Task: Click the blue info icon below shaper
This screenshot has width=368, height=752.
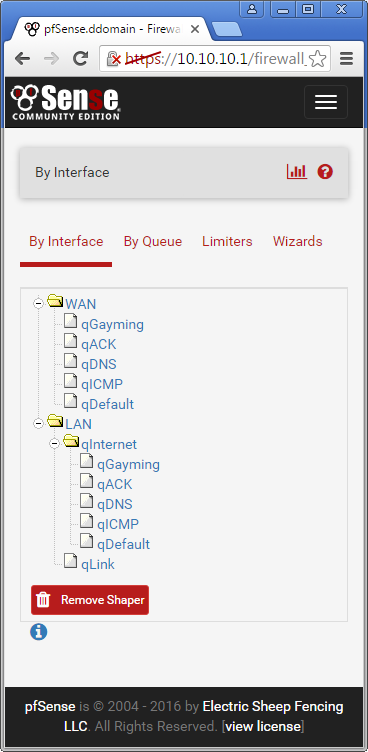Action: (38, 632)
